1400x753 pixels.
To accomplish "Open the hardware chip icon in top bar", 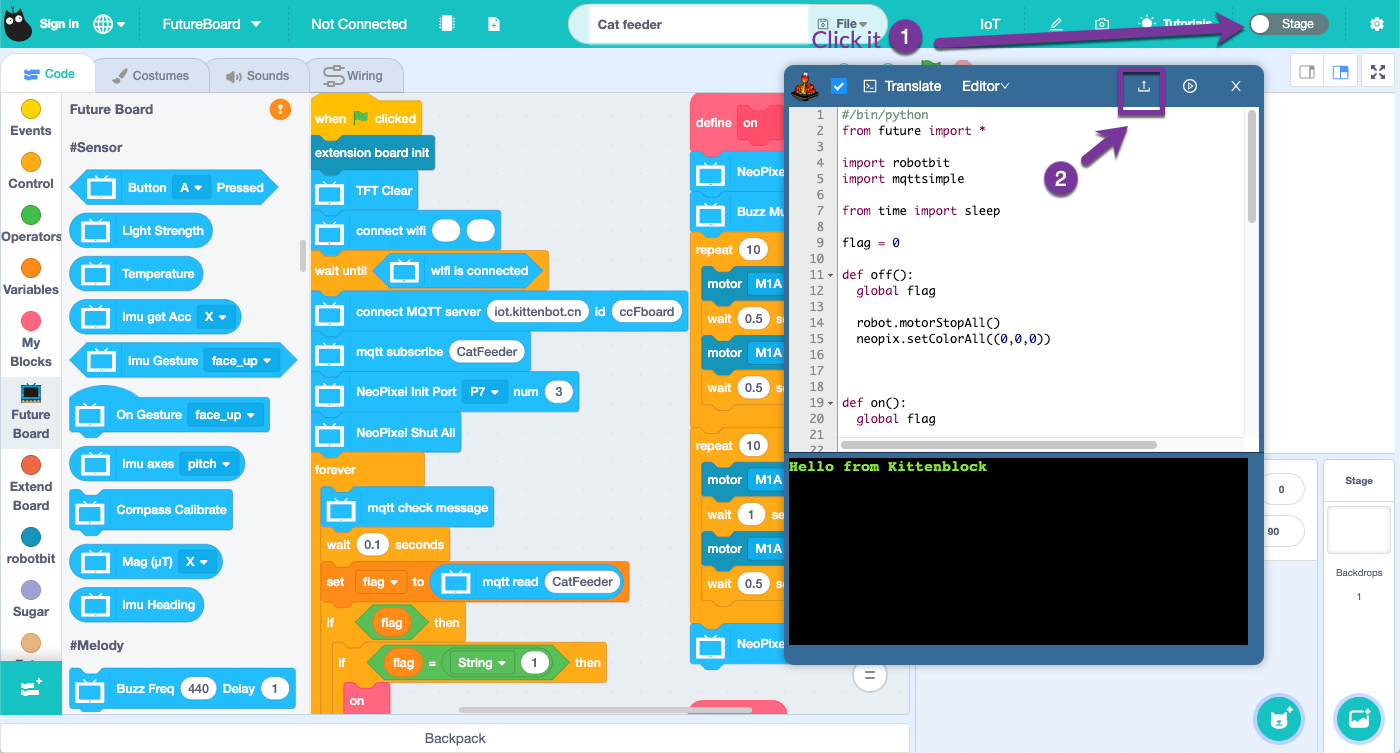I will (x=446, y=24).
